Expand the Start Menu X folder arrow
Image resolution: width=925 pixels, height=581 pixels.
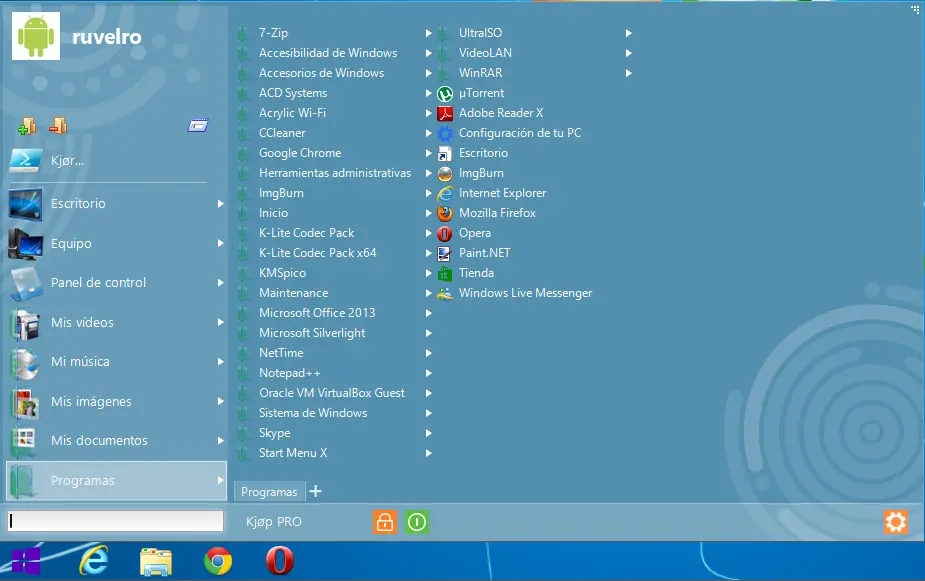428,454
